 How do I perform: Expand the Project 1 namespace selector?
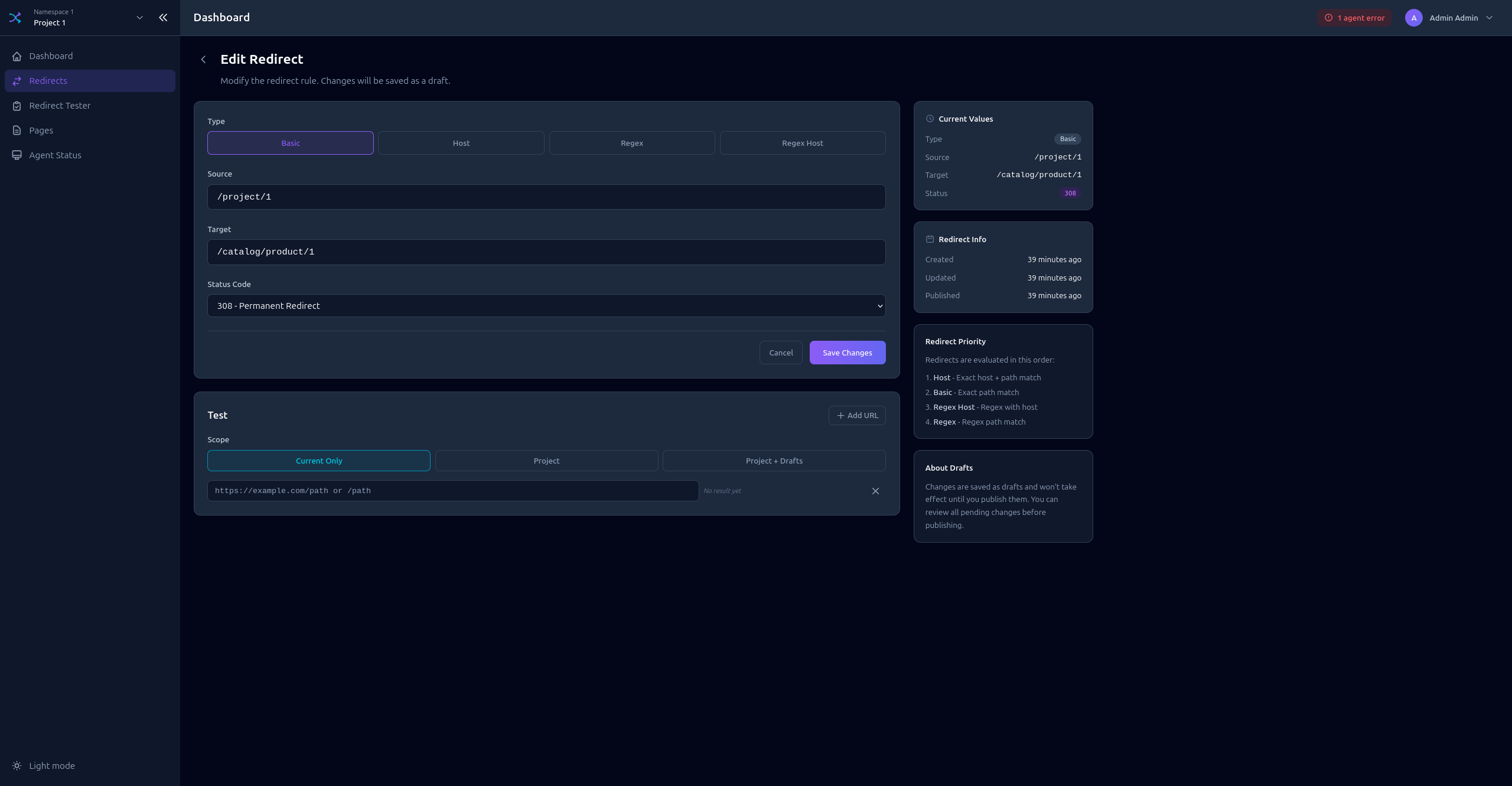point(139,18)
